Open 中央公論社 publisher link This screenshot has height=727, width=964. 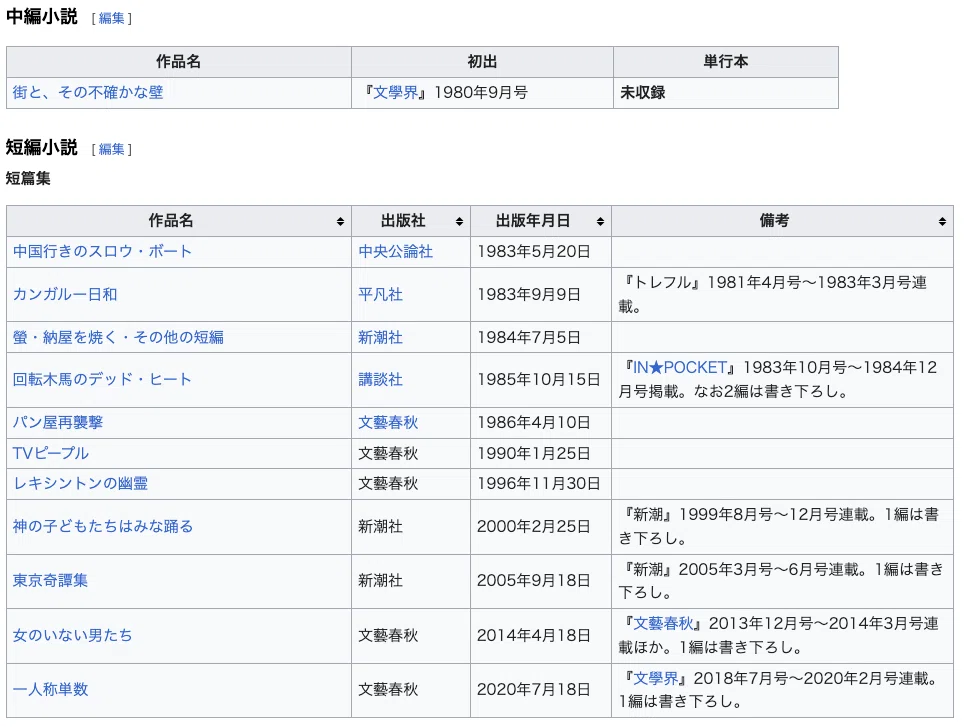click(x=396, y=252)
